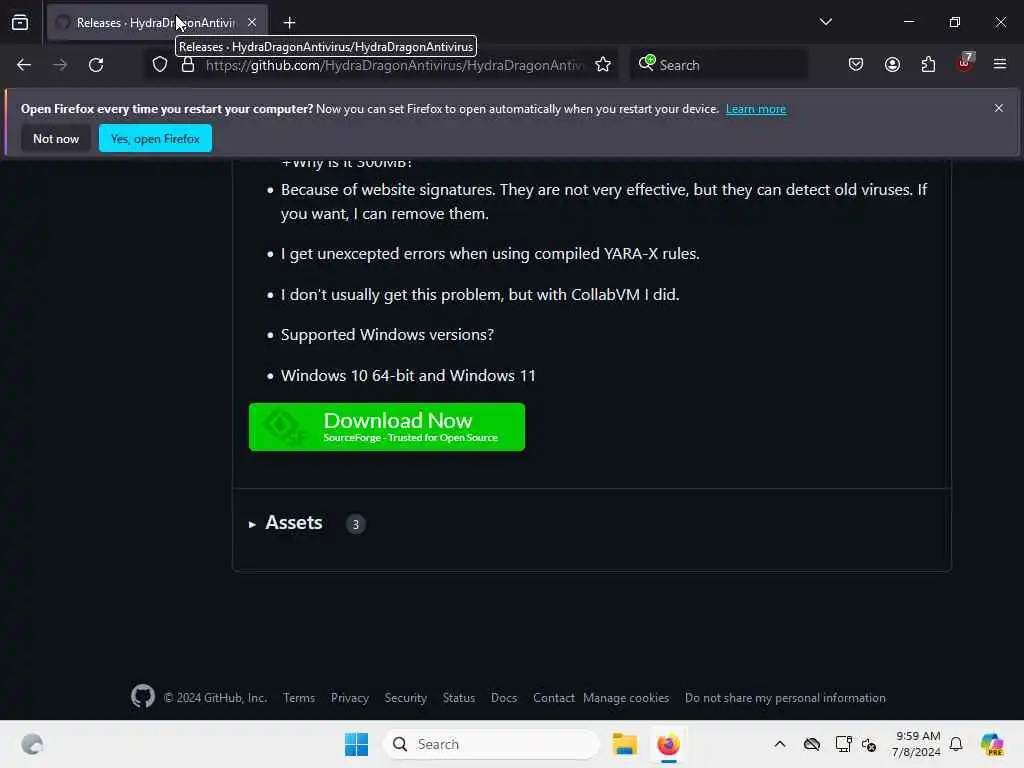Image resolution: width=1024 pixels, height=768 pixels.
Task: Open the Security footer link
Action: coord(406,698)
